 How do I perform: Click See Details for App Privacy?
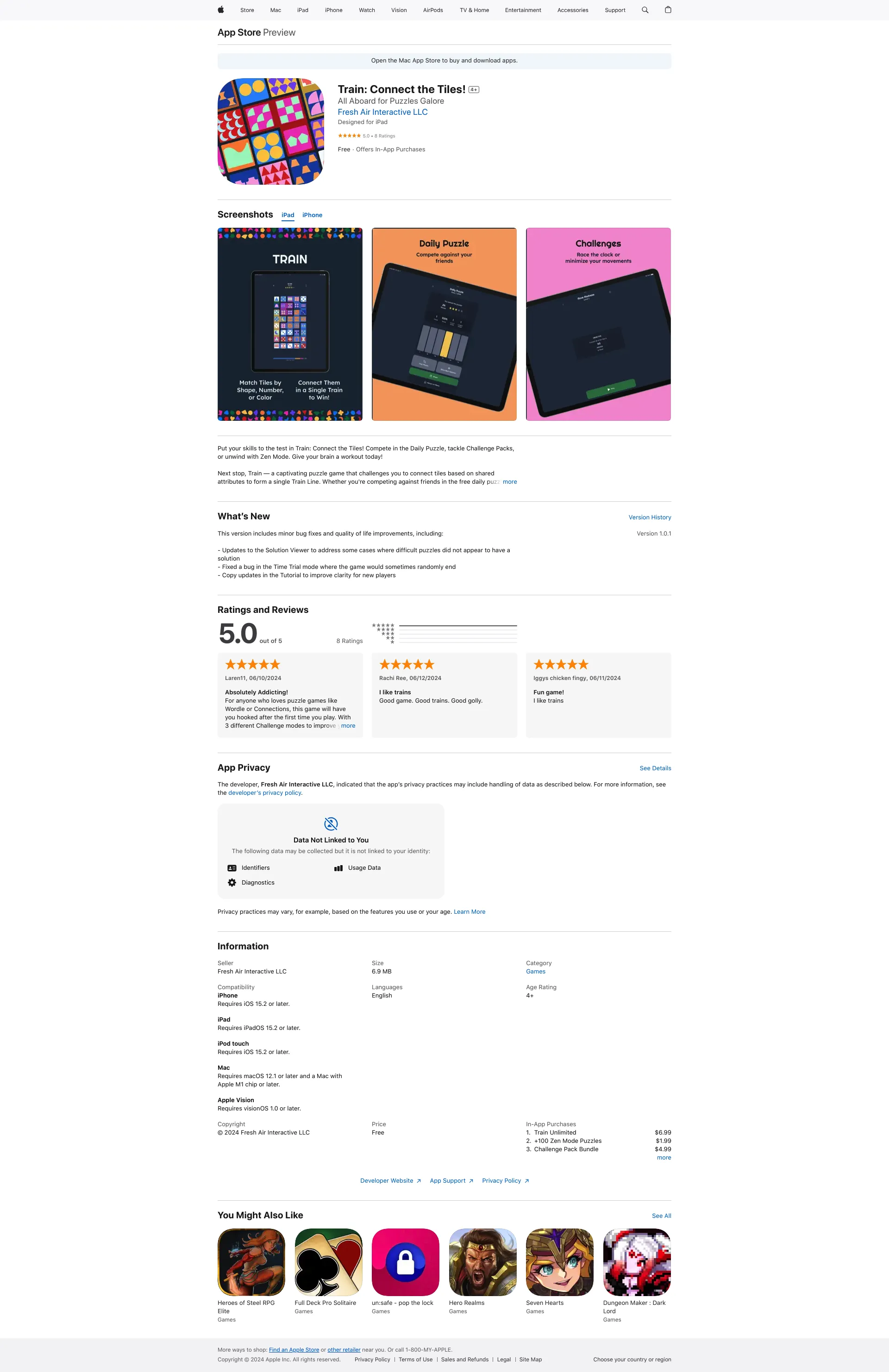coord(654,768)
